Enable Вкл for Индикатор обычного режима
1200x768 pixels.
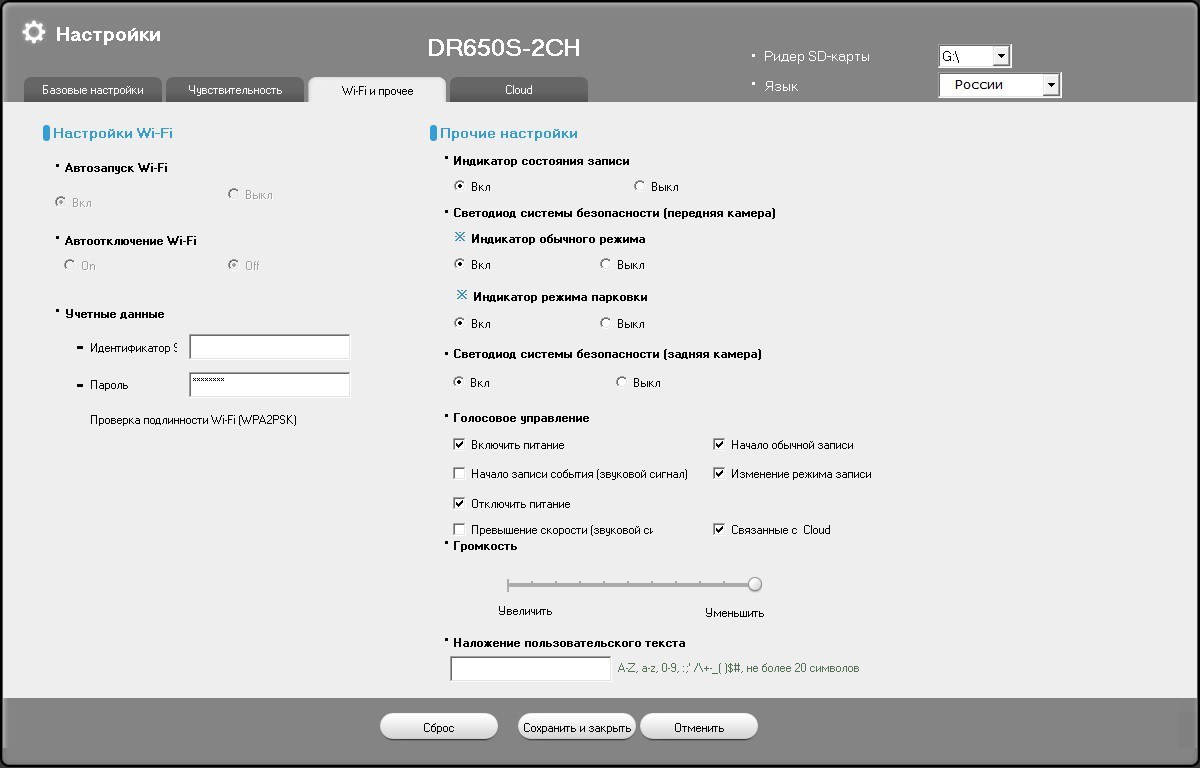[x=459, y=265]
